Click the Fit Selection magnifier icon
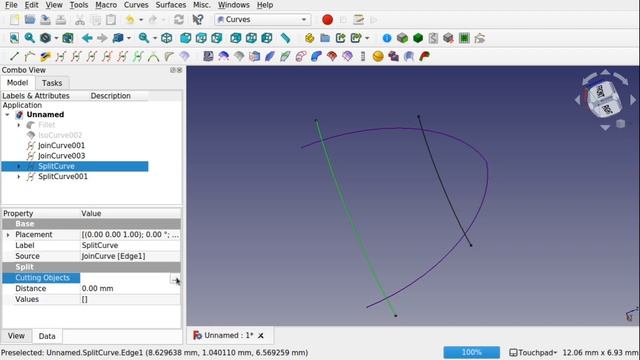The image size is (640, 360). 29,38
